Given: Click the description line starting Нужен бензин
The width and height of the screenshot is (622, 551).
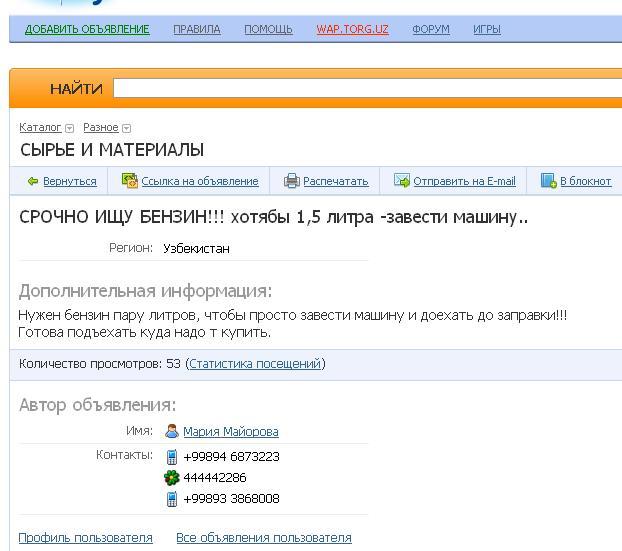Looking at the screenshot, I should 293,315.
